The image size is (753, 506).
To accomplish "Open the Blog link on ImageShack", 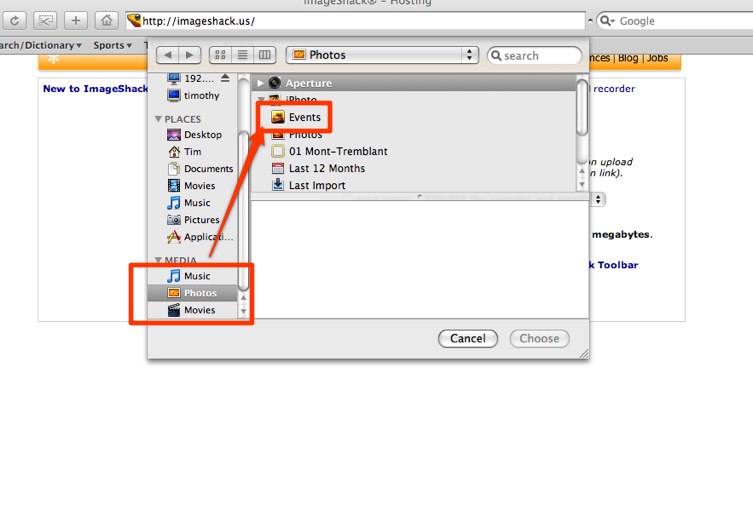I will click(628, 58).
